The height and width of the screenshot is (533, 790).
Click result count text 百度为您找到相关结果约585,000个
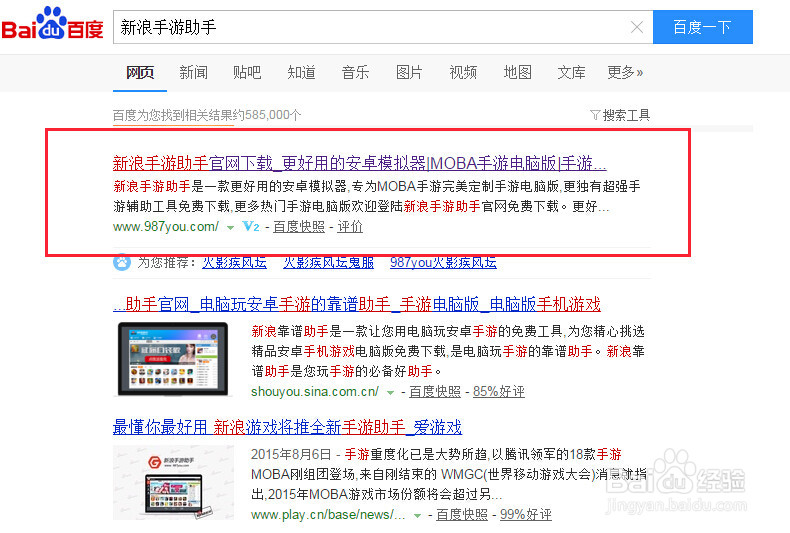207,115
